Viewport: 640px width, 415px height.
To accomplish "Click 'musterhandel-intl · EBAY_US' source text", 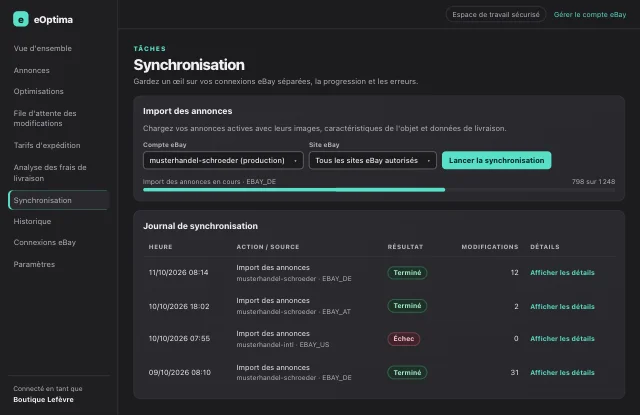I will (x=282, y=345).
